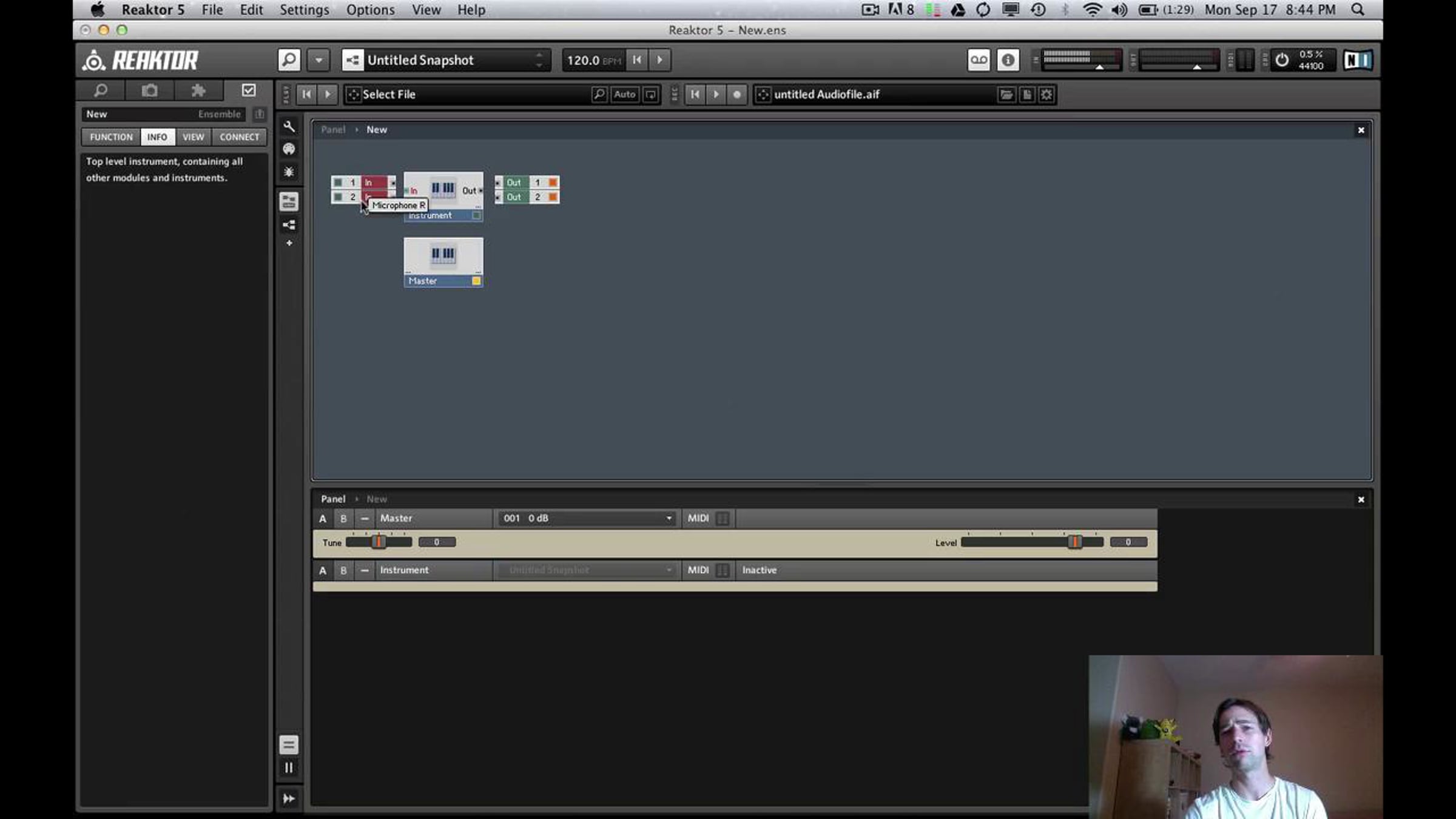Toggle Master instrument B view button
The image size is (1456, 819).
[x=343, y=519]
